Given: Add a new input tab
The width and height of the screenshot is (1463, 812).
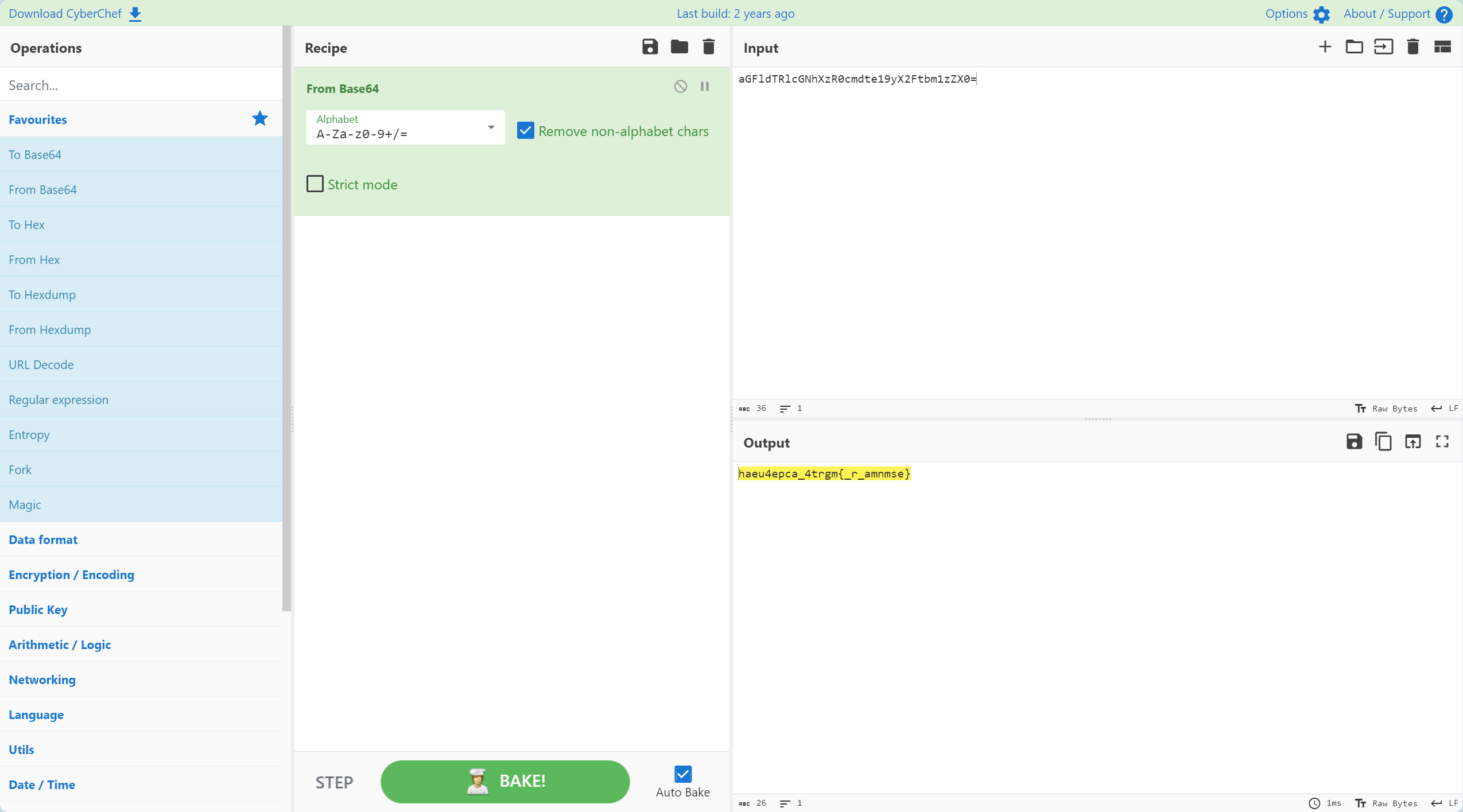Looking at the screenshot, I should [x=1325, y=47].
